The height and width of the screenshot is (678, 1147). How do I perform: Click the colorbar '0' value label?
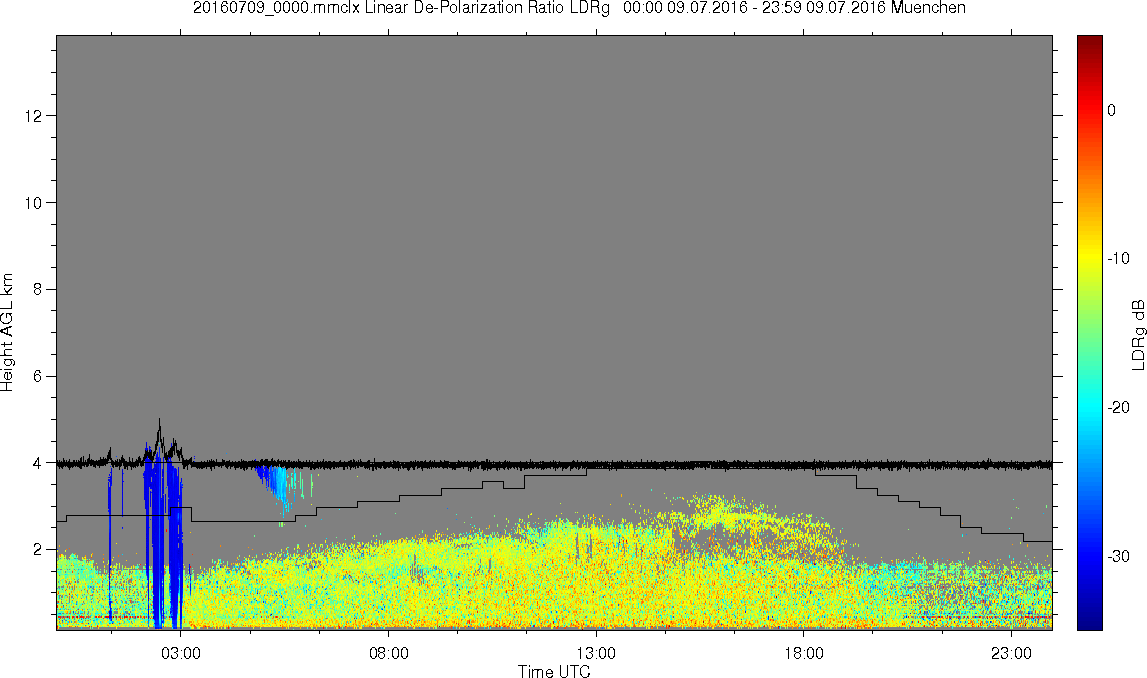tap(1111, 110)
